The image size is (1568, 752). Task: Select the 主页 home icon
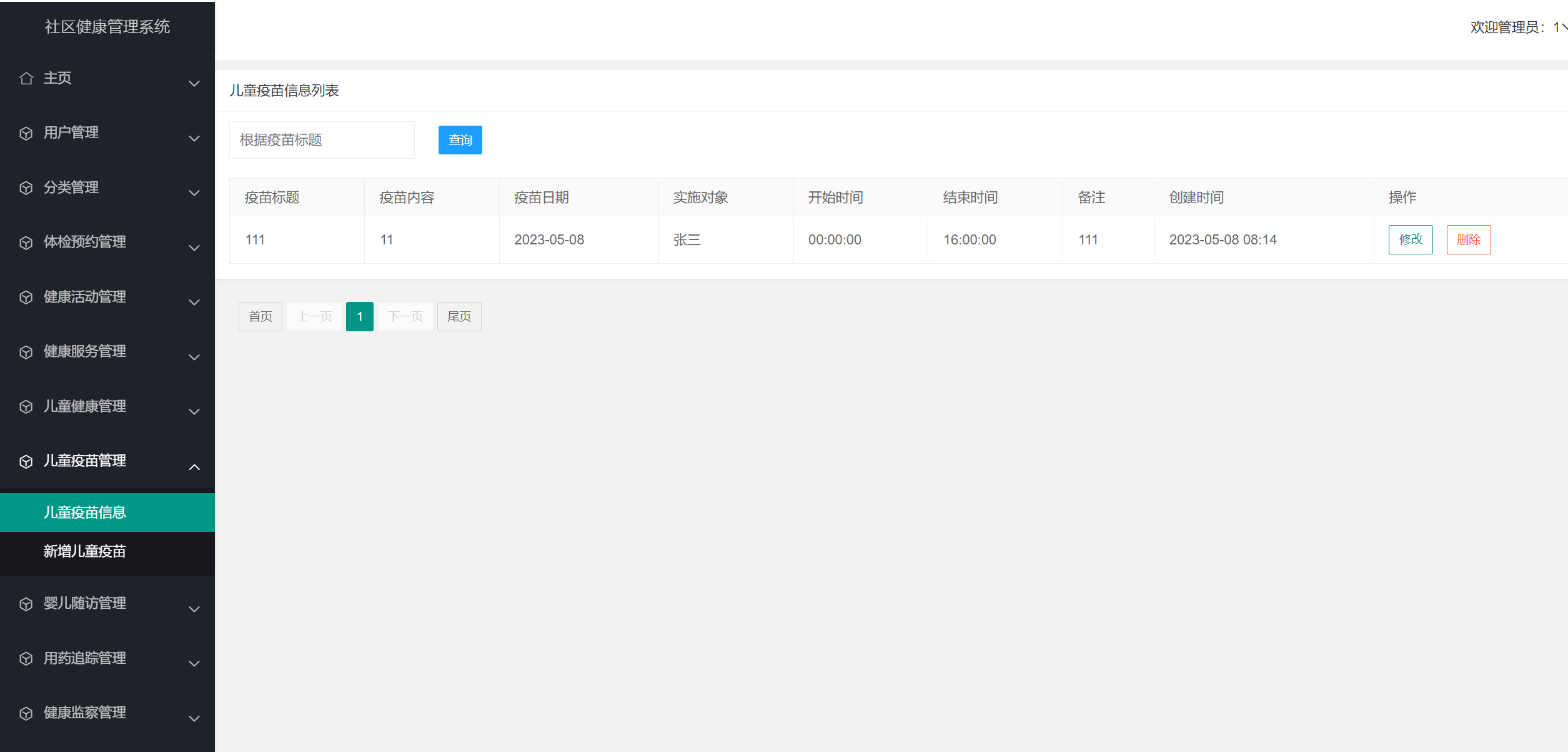pyautogui.click(x=26, y=78)
